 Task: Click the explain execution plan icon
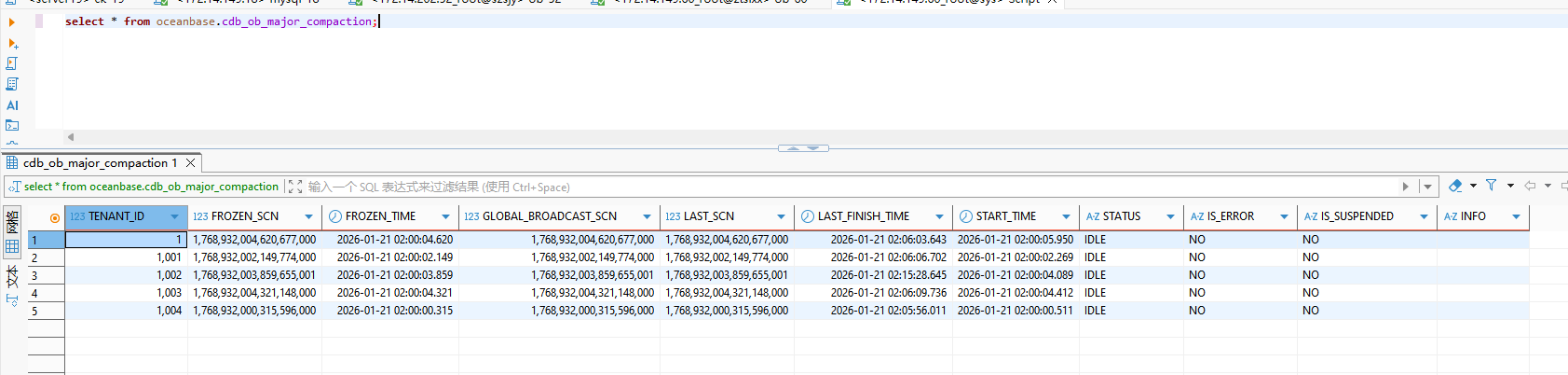coord(12,84)
